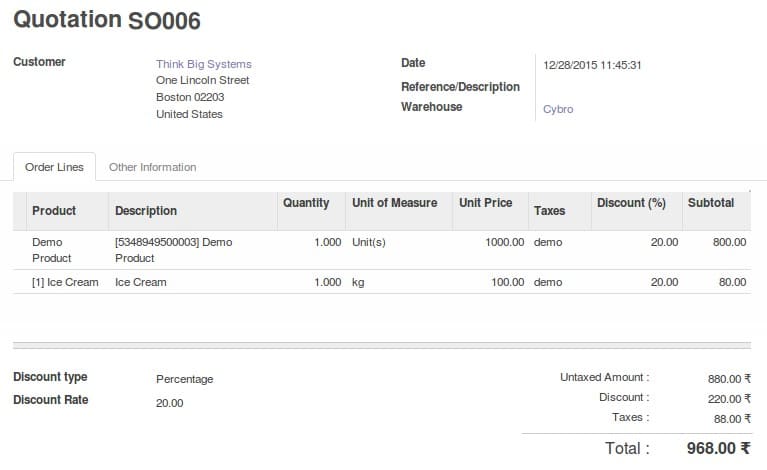
Task: Click the Description column header
Action: 146,211
